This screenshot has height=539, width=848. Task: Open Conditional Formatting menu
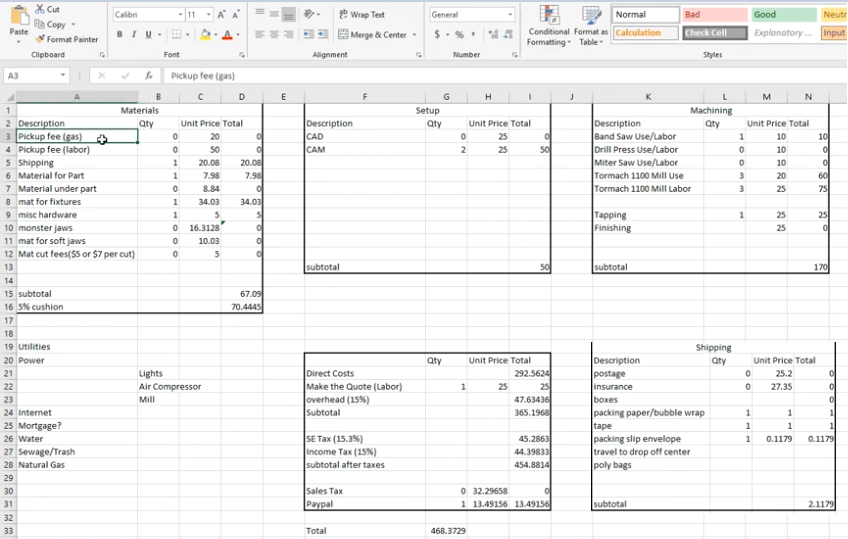tap(548, 23)
